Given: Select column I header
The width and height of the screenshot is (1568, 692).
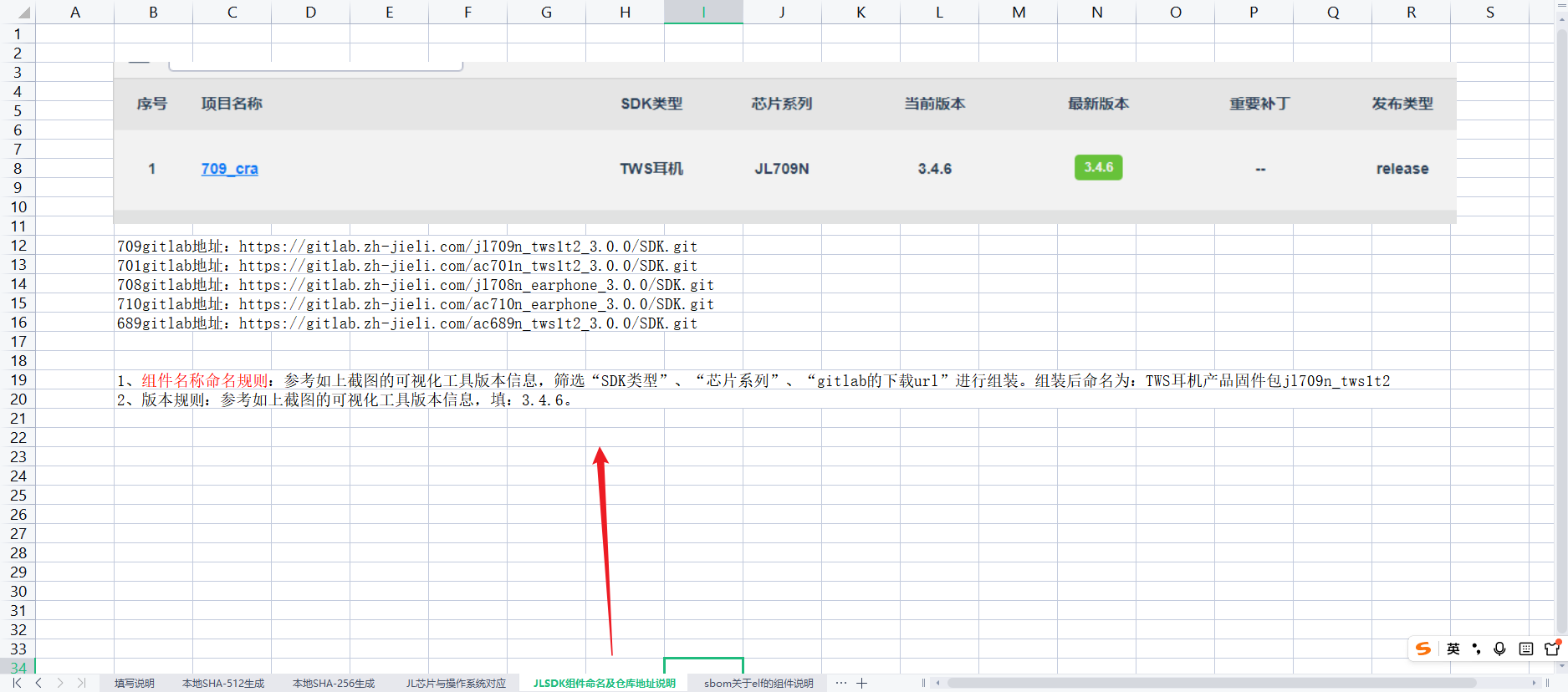Looking at the screenshot, I should (703, 12).
